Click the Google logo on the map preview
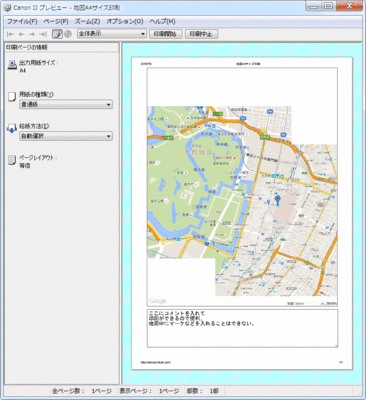This screenshot has height=400, width=366. (157, 301)
